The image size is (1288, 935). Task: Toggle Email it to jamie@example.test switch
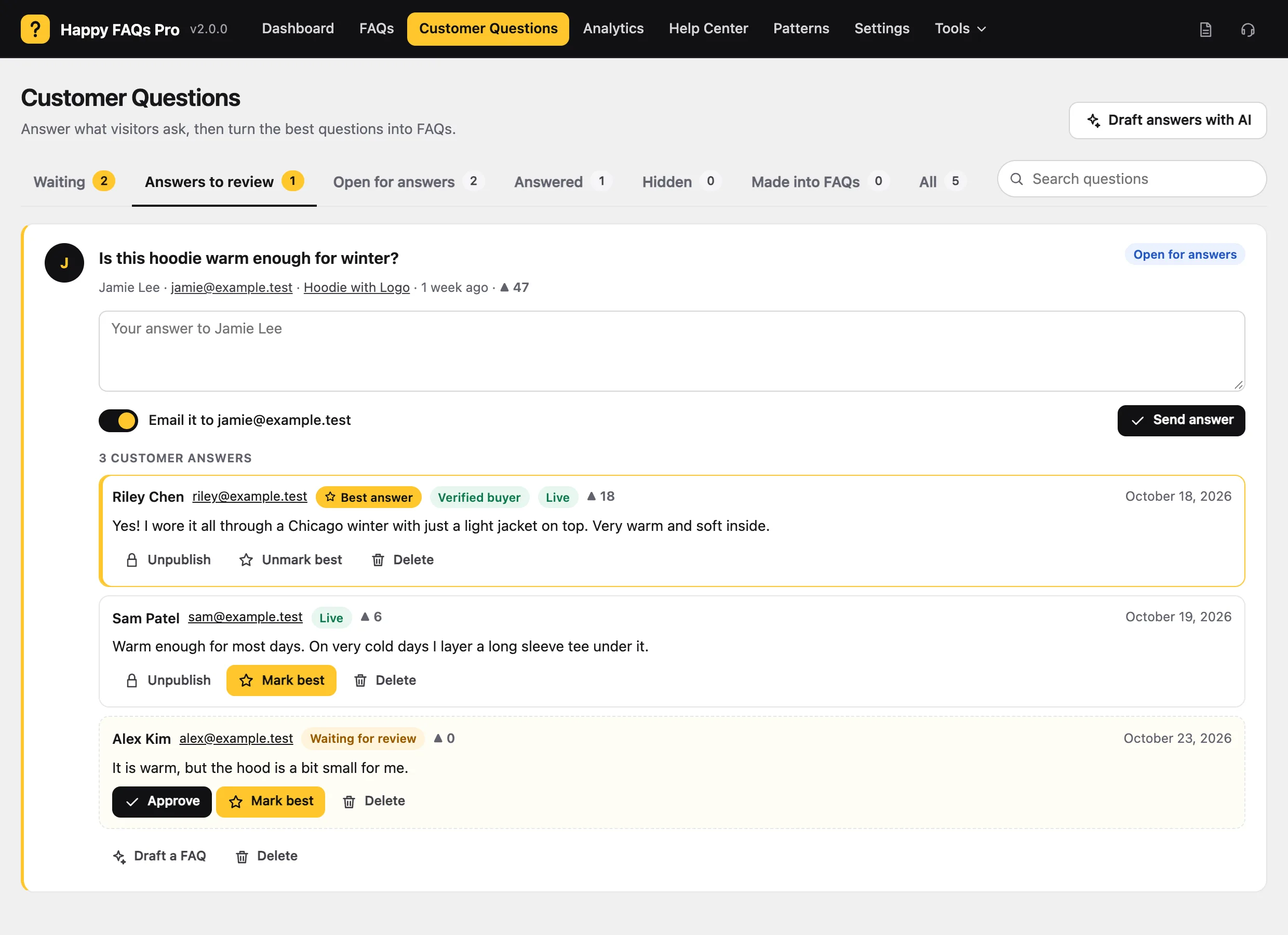118,420
